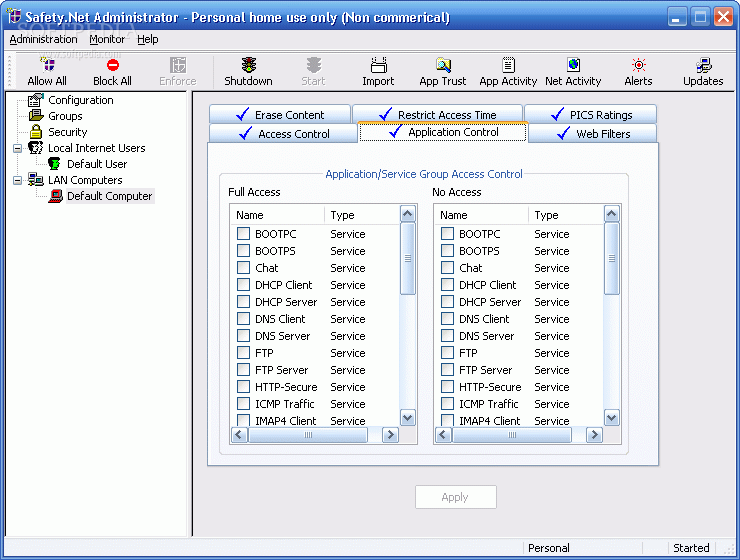Click the Personal status bar field
740x560 pixels.
(582, 548)
